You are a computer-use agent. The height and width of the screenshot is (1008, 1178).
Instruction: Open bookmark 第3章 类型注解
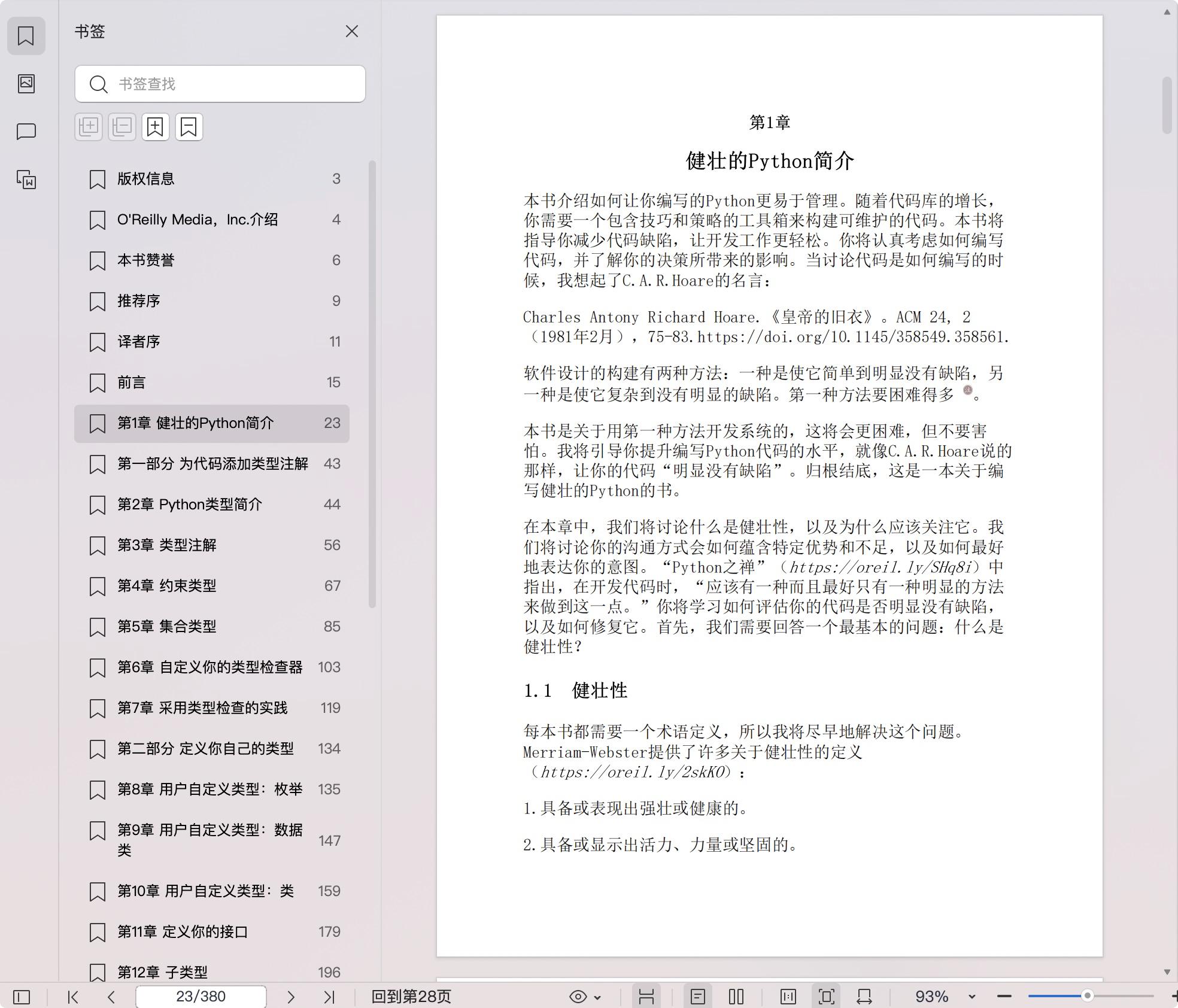[212, 545]
